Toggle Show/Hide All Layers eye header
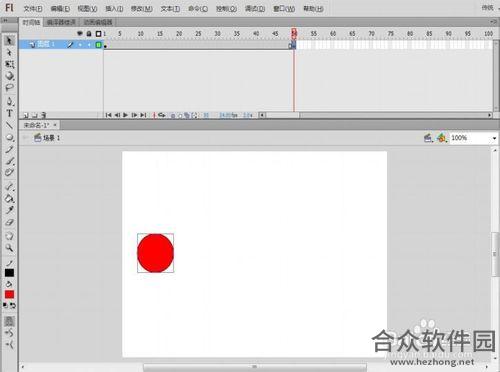The height and width of the screenshot is (372, 500). point(80,33)
